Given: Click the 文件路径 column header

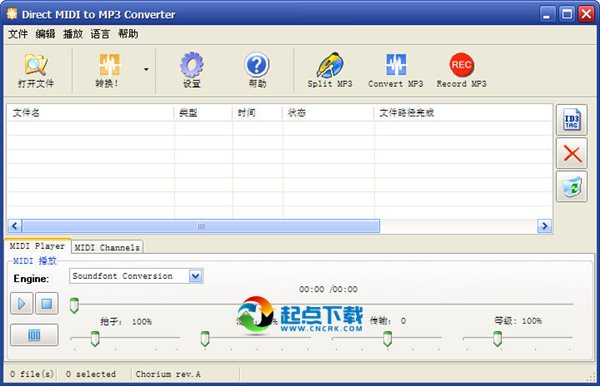Looking at the screenshot, I should 463,113.
